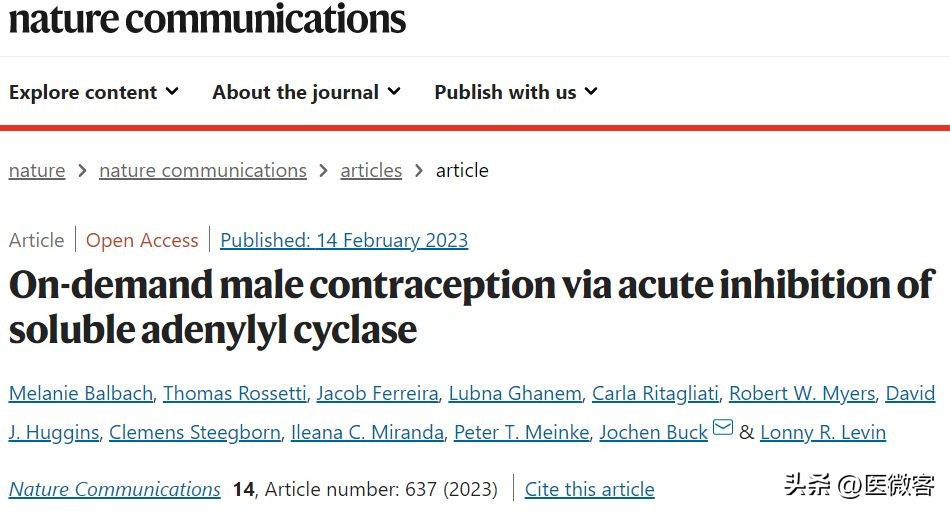Click the nature communications logo

[x=207, y=18]
